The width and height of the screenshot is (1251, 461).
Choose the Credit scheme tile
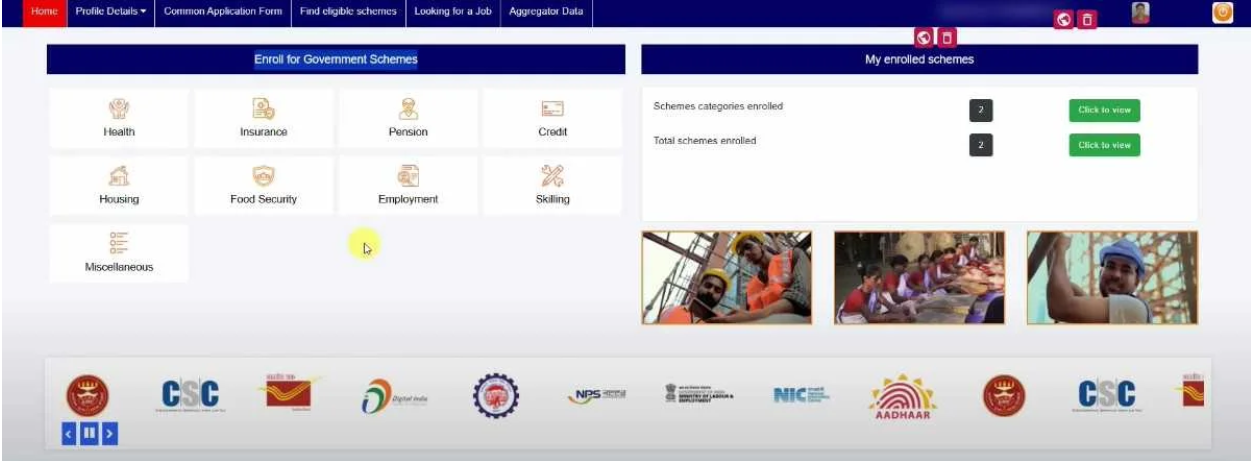552,118
